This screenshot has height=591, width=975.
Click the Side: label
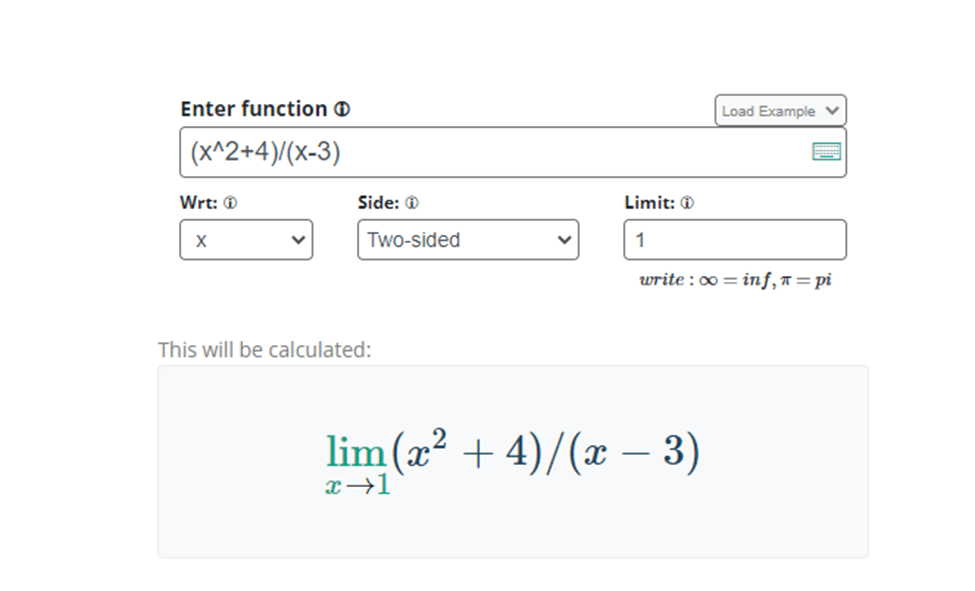pyautogui.click(x=379, y=203)
